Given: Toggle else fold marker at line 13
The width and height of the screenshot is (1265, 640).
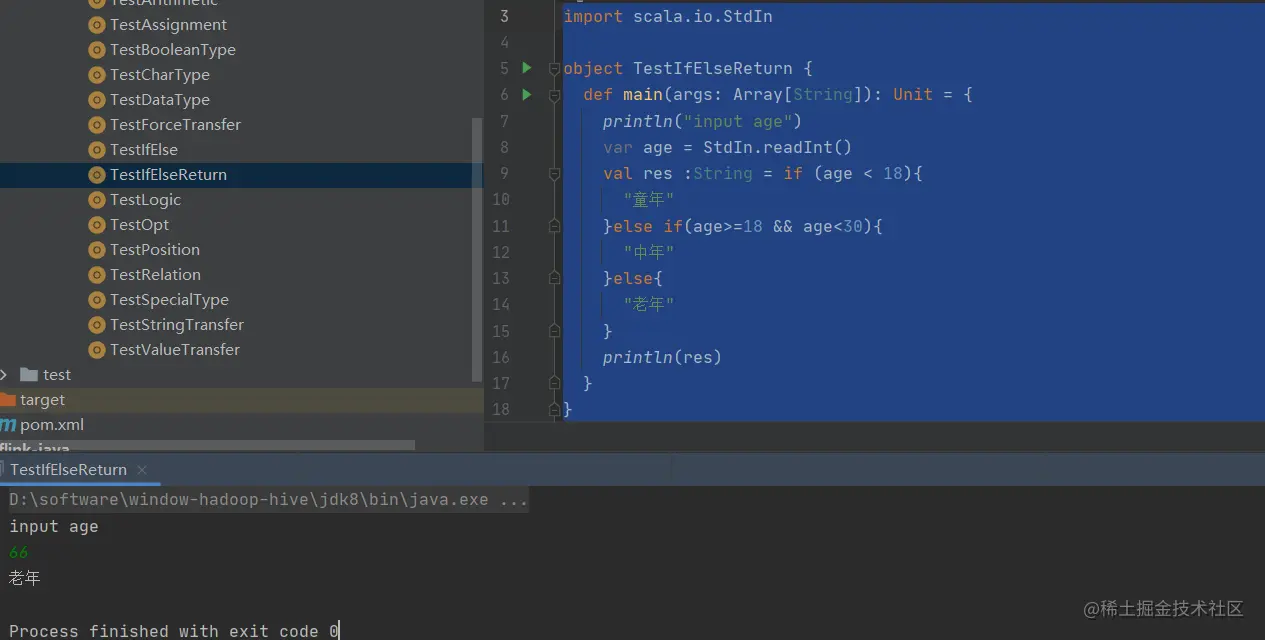Looking at the screenshot, I should tap(554, 278).
